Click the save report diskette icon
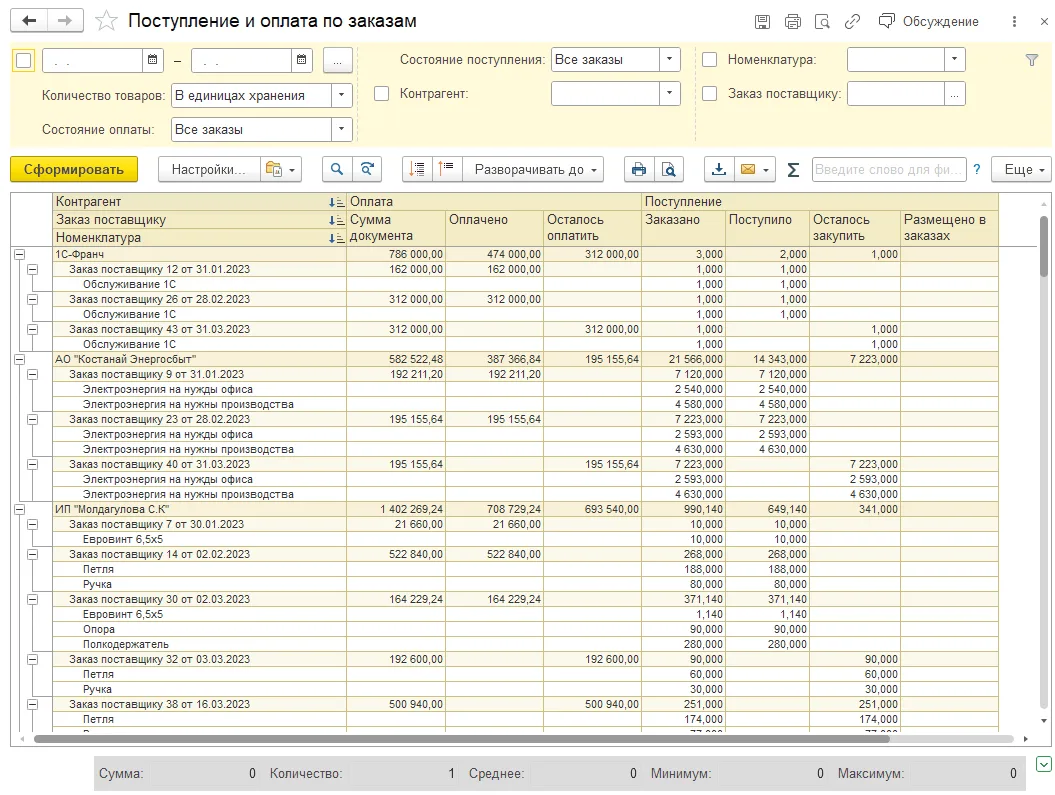Screen dimensions: 1055x795 (762, 22)
